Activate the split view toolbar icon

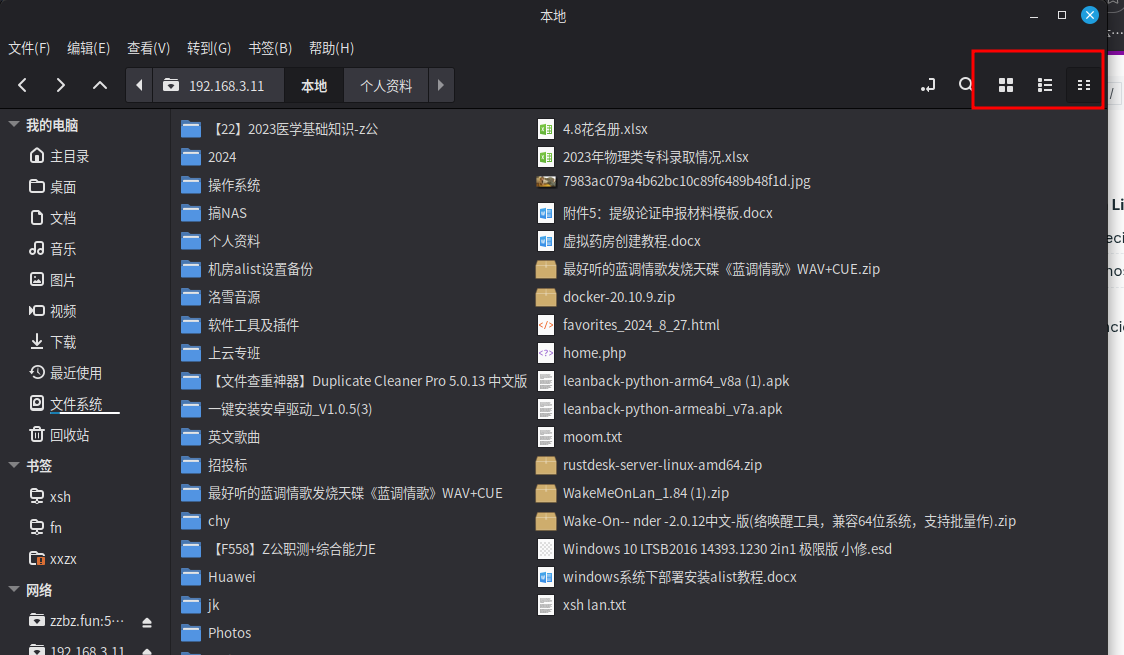point(928,85)
